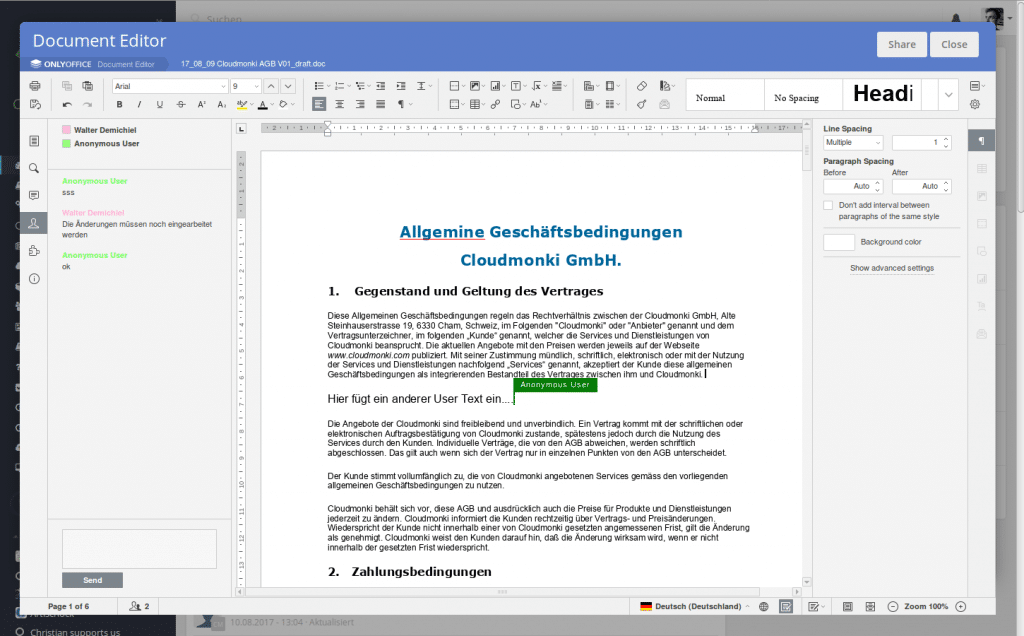
Task: Click the save document icon
Action: click(35, 104)
